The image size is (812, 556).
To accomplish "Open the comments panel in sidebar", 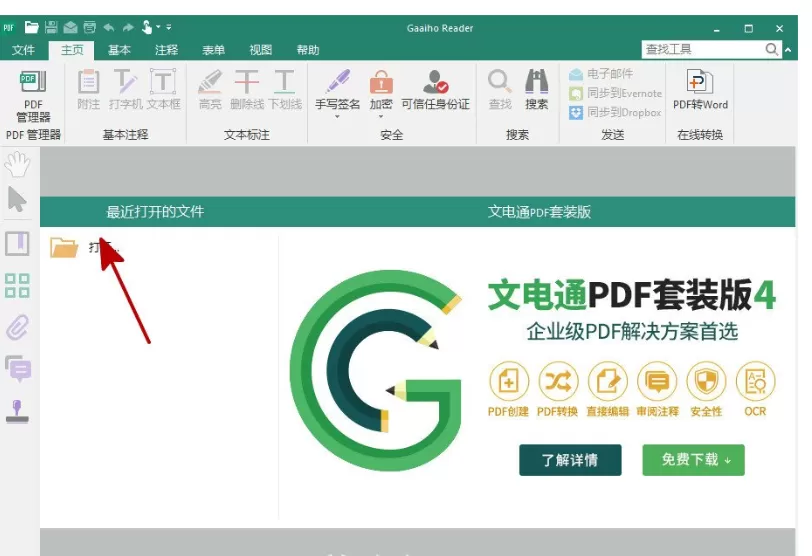I will click(18, 369).
